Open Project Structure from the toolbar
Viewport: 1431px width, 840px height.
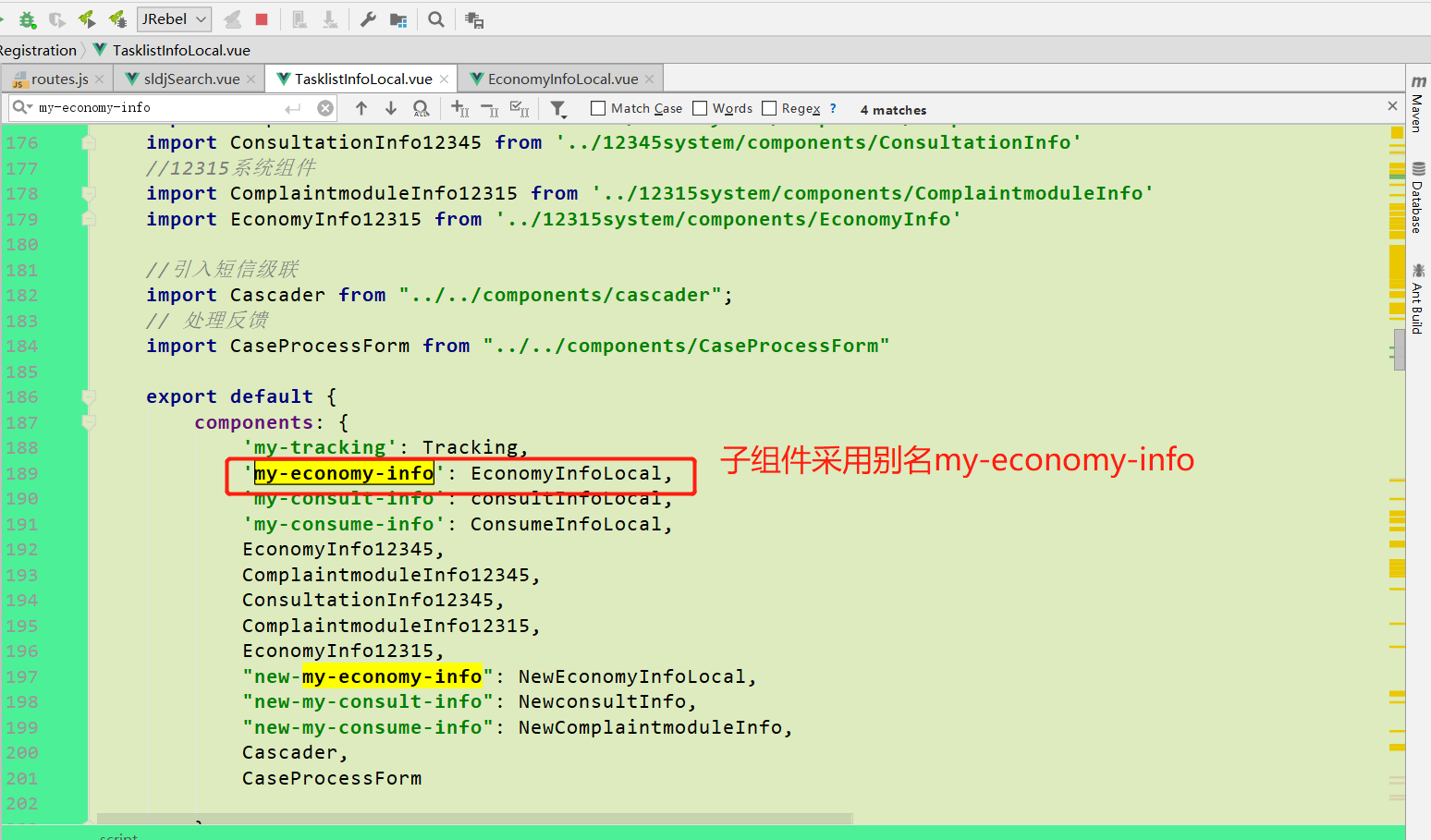[x=397, y=18]
